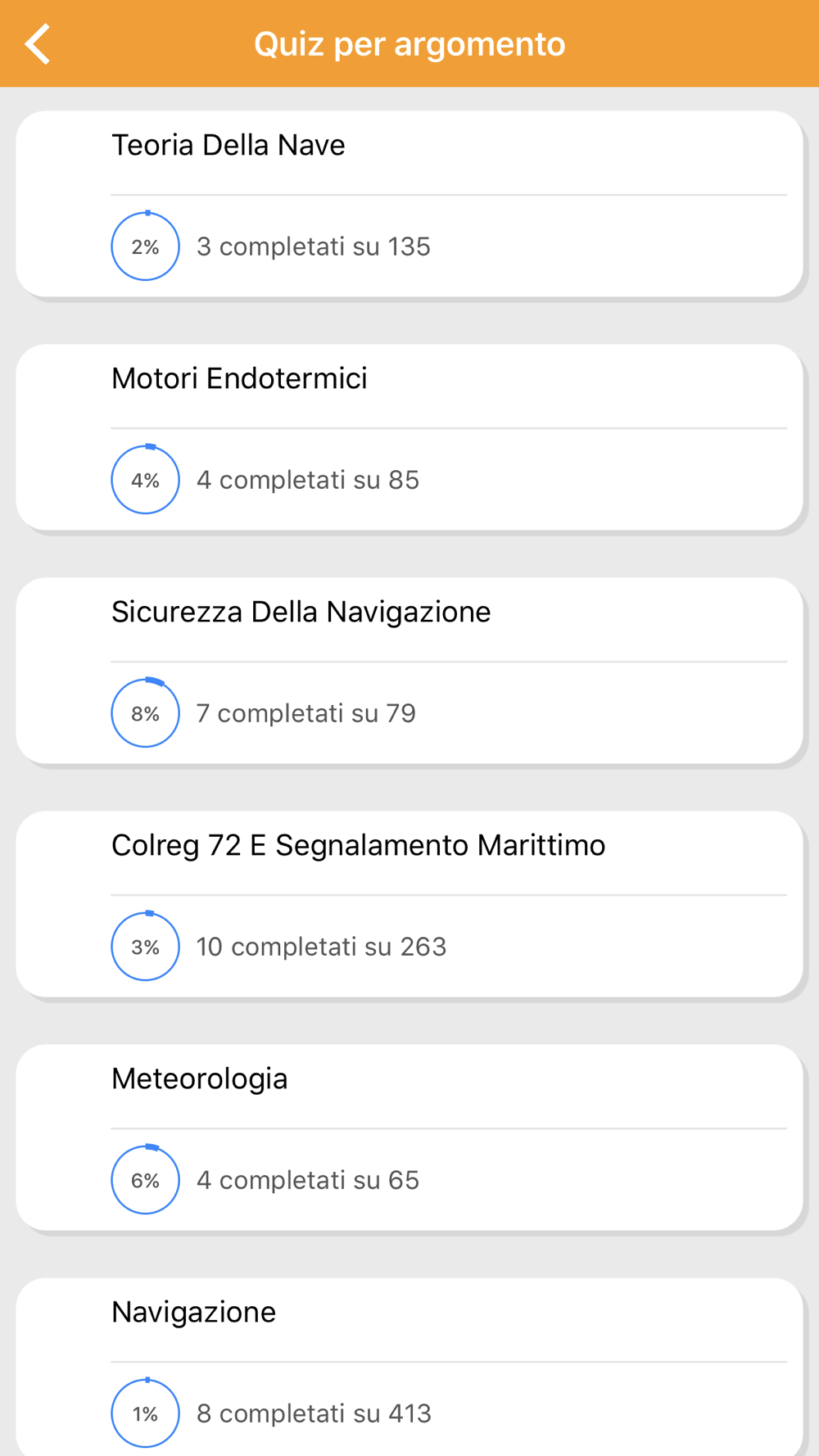819x1456 pixels.
Task: Tap the 3% progress circle
Action: click(x=146, y=947)
